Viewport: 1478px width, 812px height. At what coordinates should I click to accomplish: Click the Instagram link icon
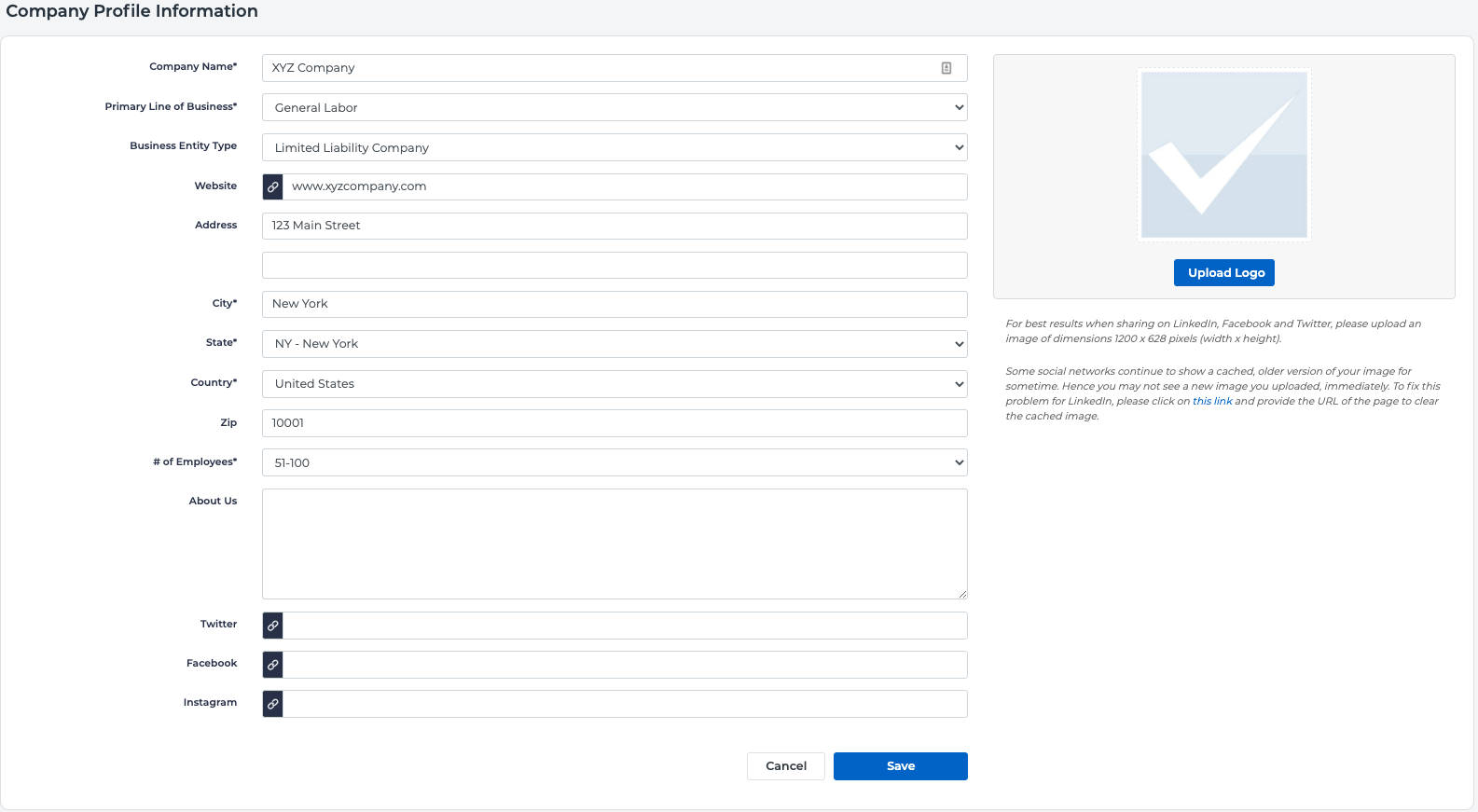pos(272,704)
